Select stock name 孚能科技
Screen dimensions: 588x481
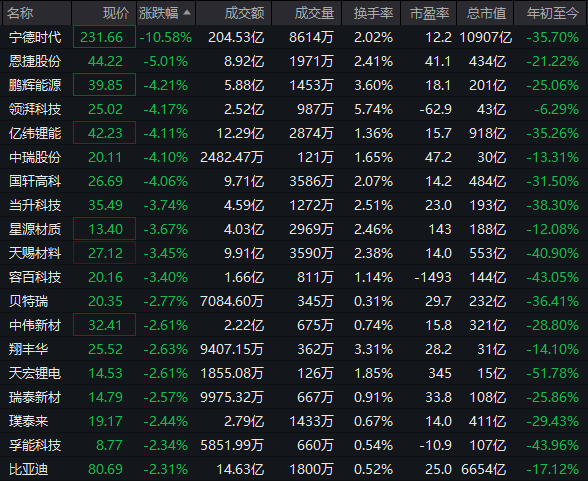pos(35,445)
